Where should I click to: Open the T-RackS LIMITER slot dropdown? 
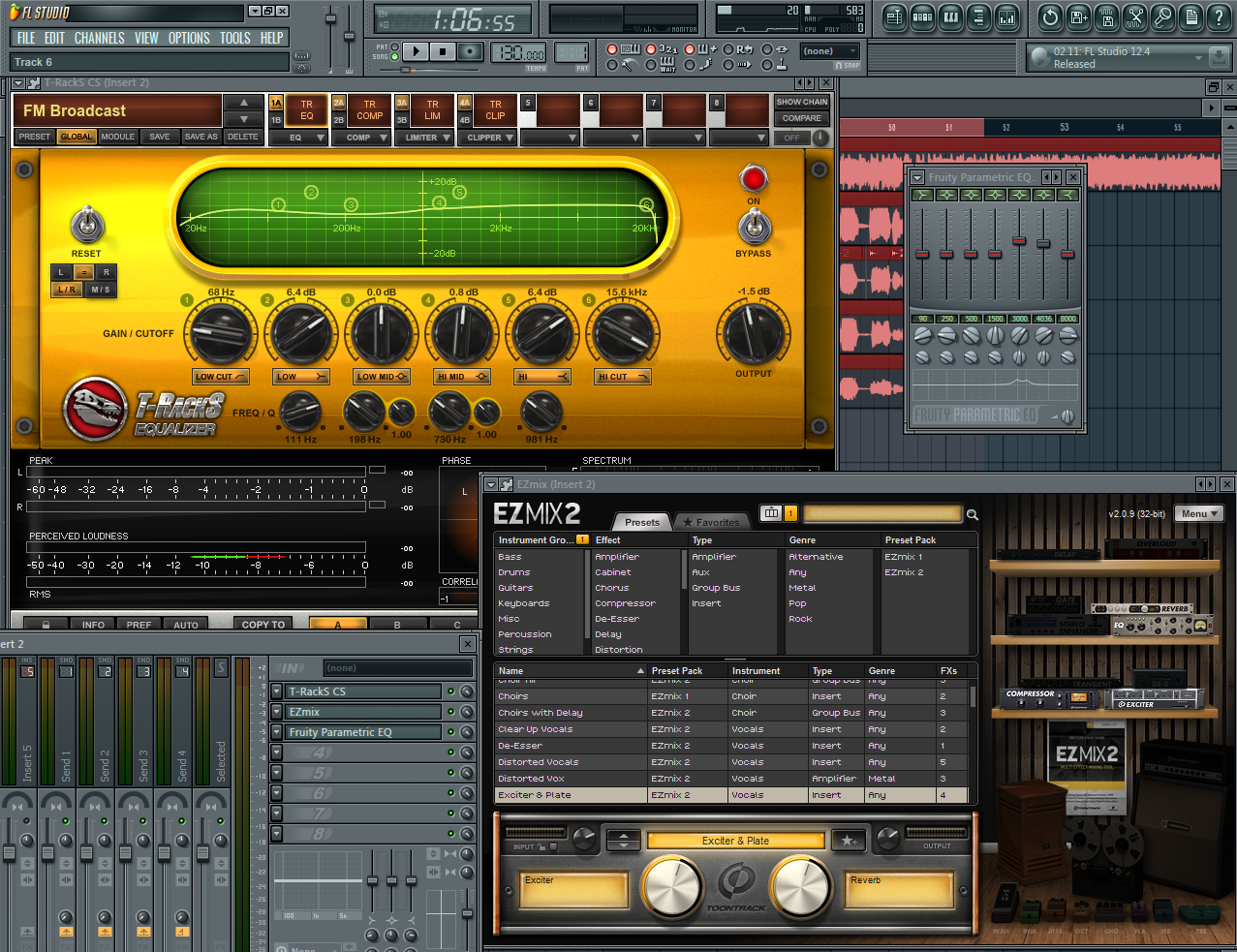click(426, 138)
